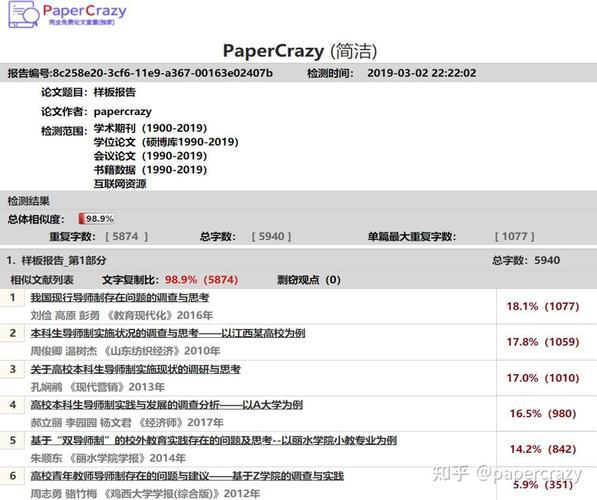Click scope entry '学术期刊 (1900-2019)'

click(150, 128)
